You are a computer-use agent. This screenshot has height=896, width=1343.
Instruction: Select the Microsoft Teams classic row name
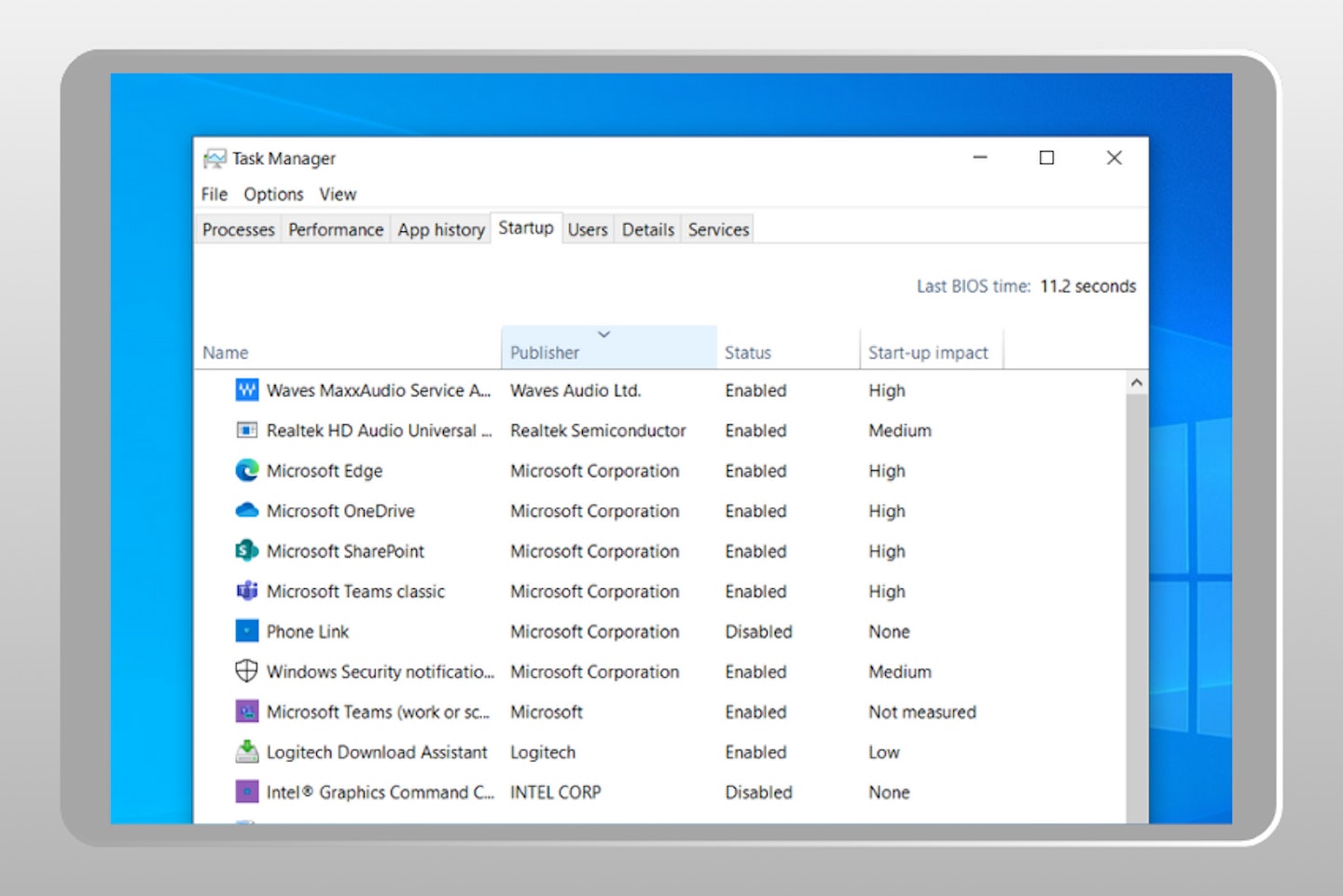point(355,590)
